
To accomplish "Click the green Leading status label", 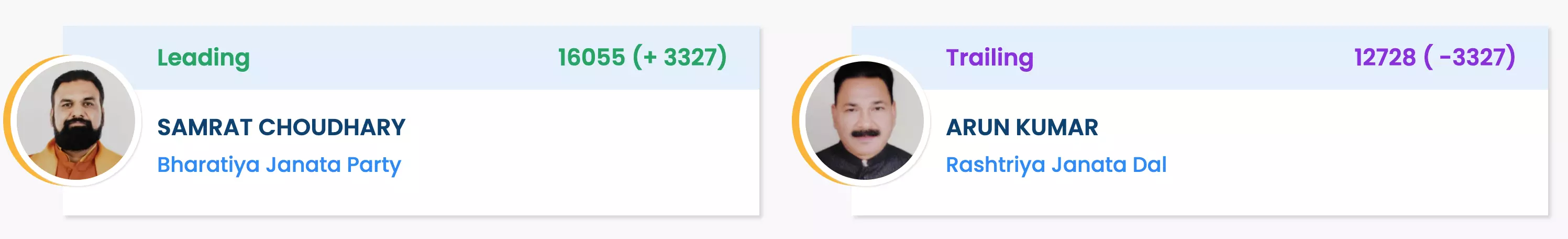I will [203, 58].
